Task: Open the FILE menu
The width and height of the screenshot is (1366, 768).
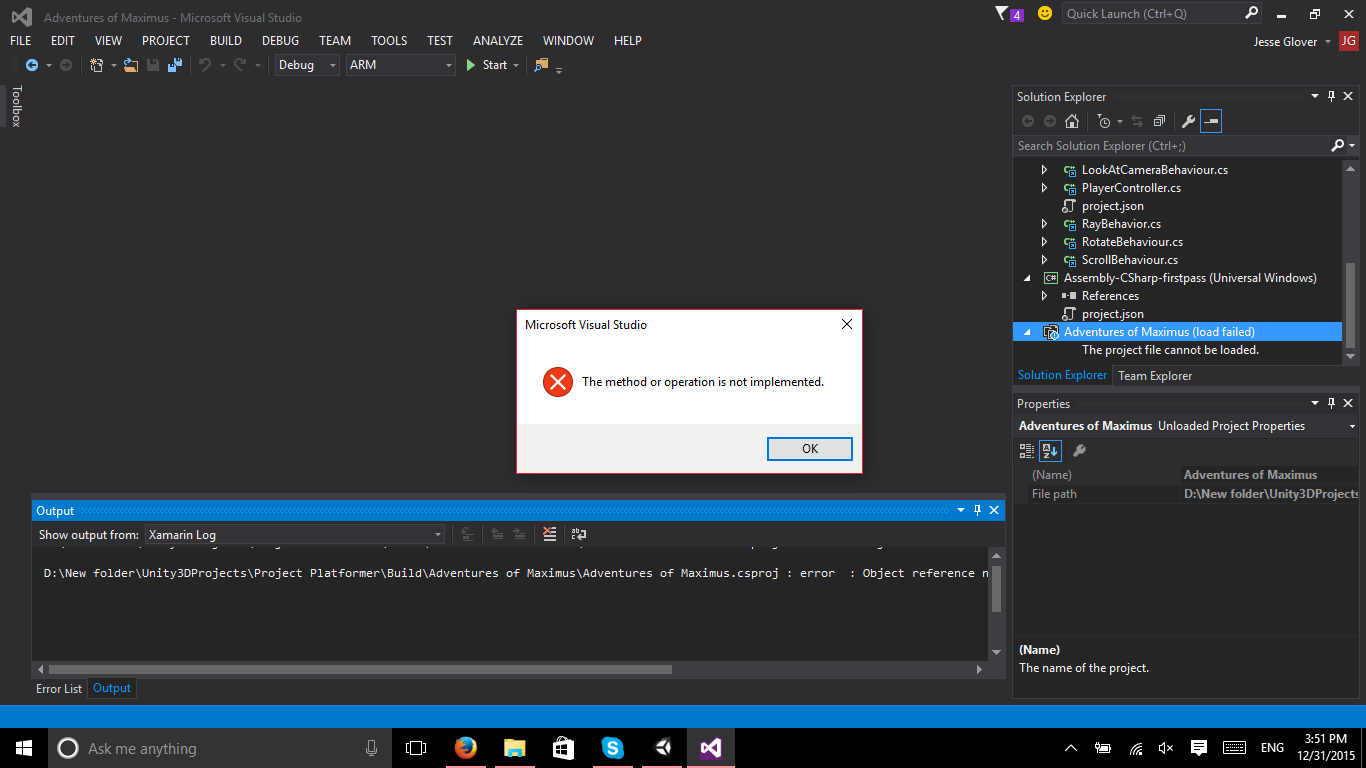Action: click(20, 41)
